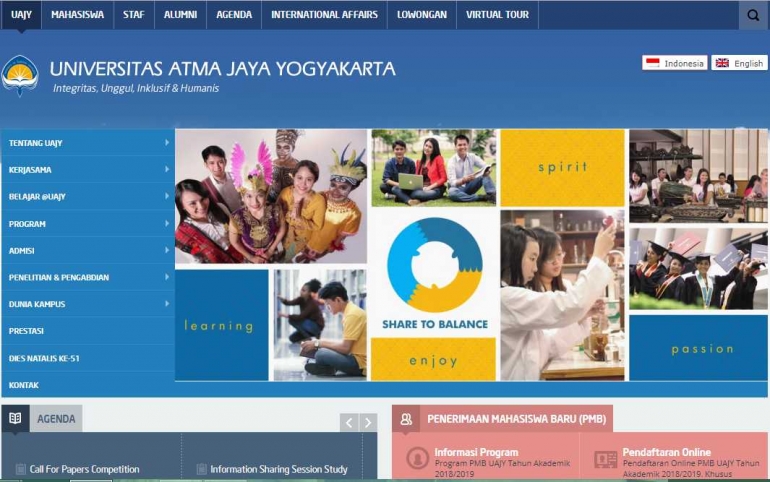Open the Virtual Tour tab
Screen dimensions: 770x482
point(497,15)
